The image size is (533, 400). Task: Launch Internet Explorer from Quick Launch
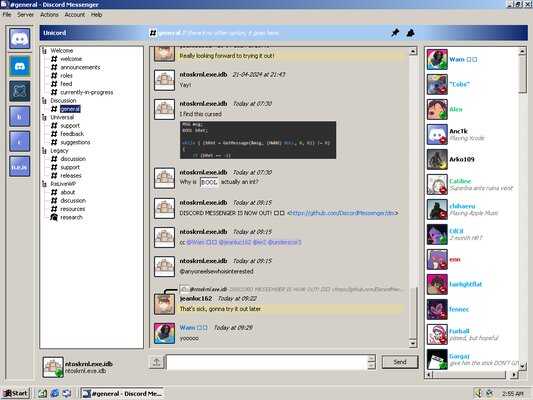54,394
